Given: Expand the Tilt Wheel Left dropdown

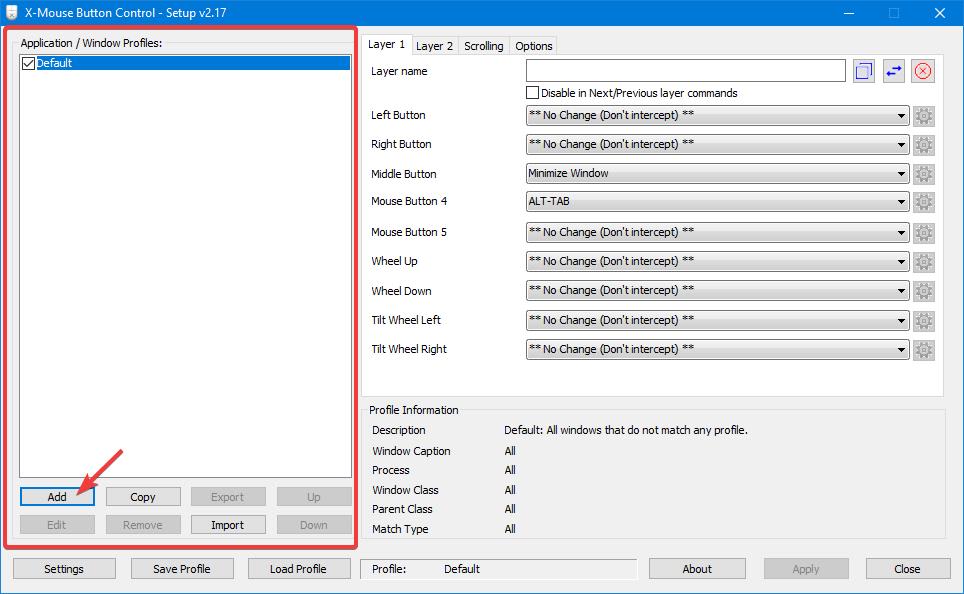Looking at the screenshot, I should [717, 320].
